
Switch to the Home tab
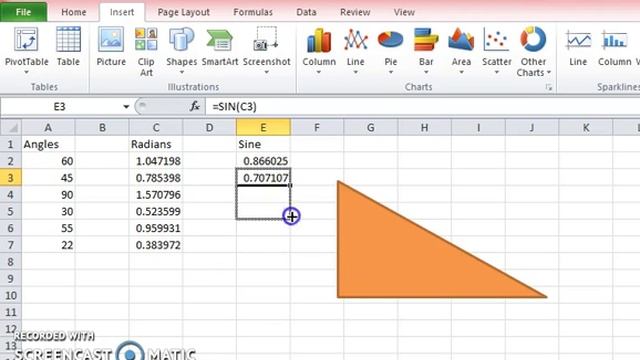pos(73,12)
